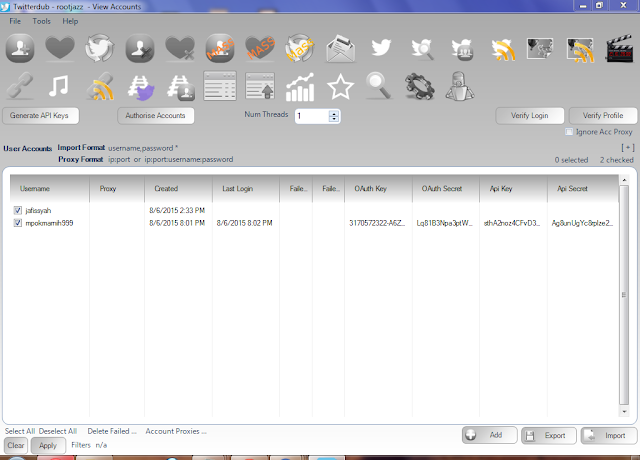Click the Select All link
Screen dimensions: 640x460
20,431
